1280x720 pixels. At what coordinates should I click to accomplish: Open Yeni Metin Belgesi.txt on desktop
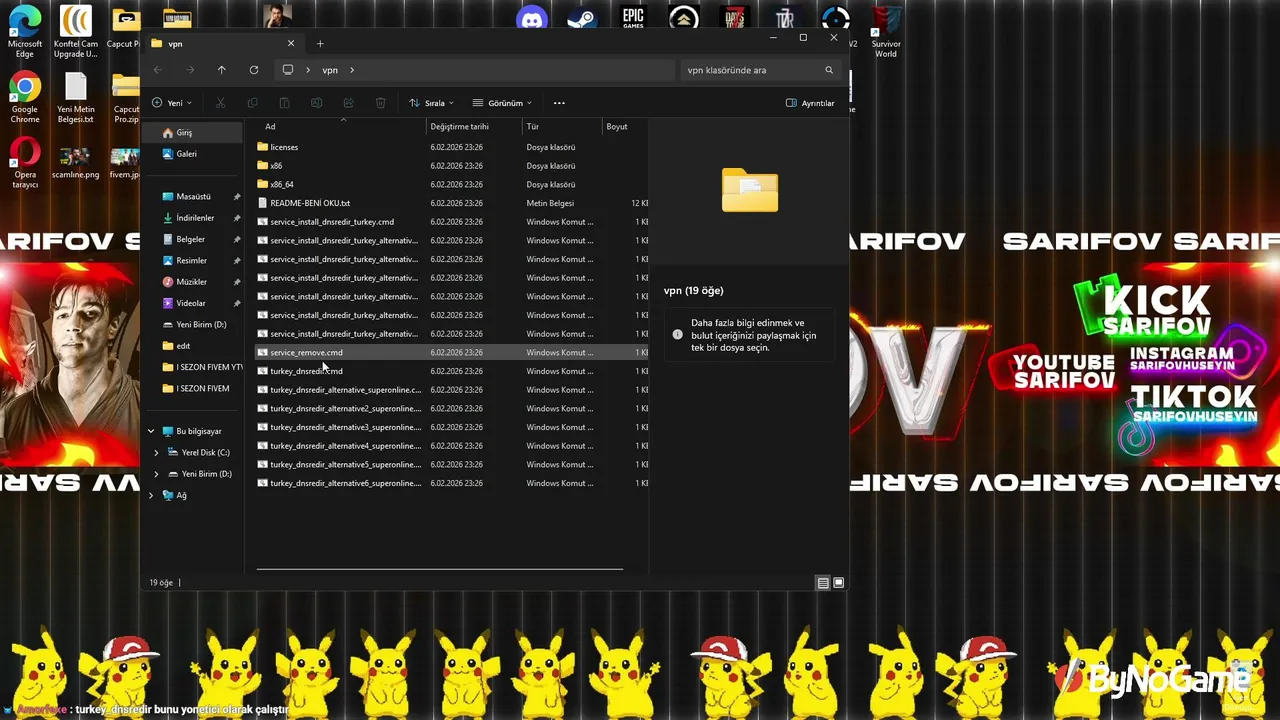[x=76, y=98]
